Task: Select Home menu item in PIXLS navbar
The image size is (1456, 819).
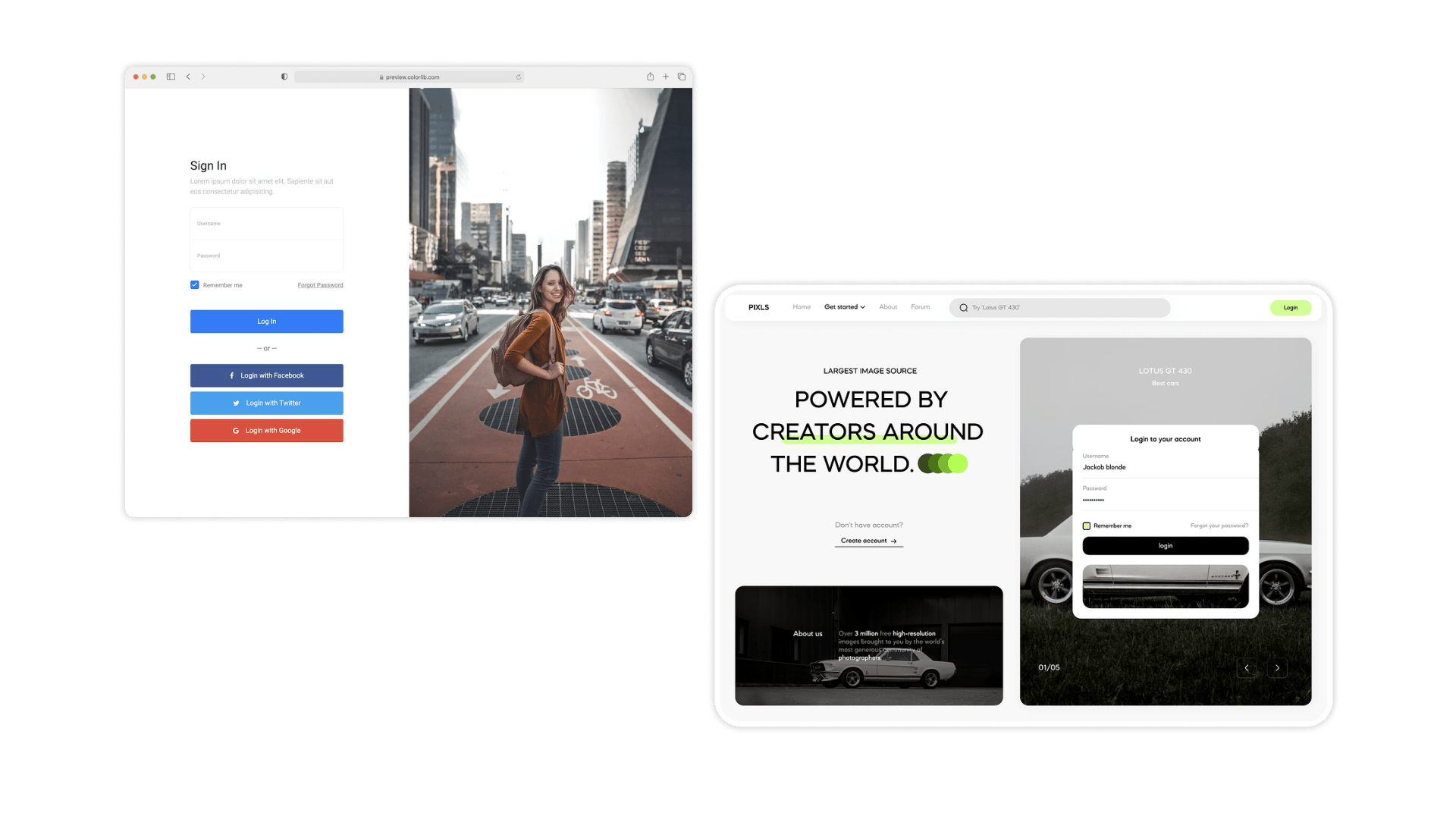Action: pos(801,307)
